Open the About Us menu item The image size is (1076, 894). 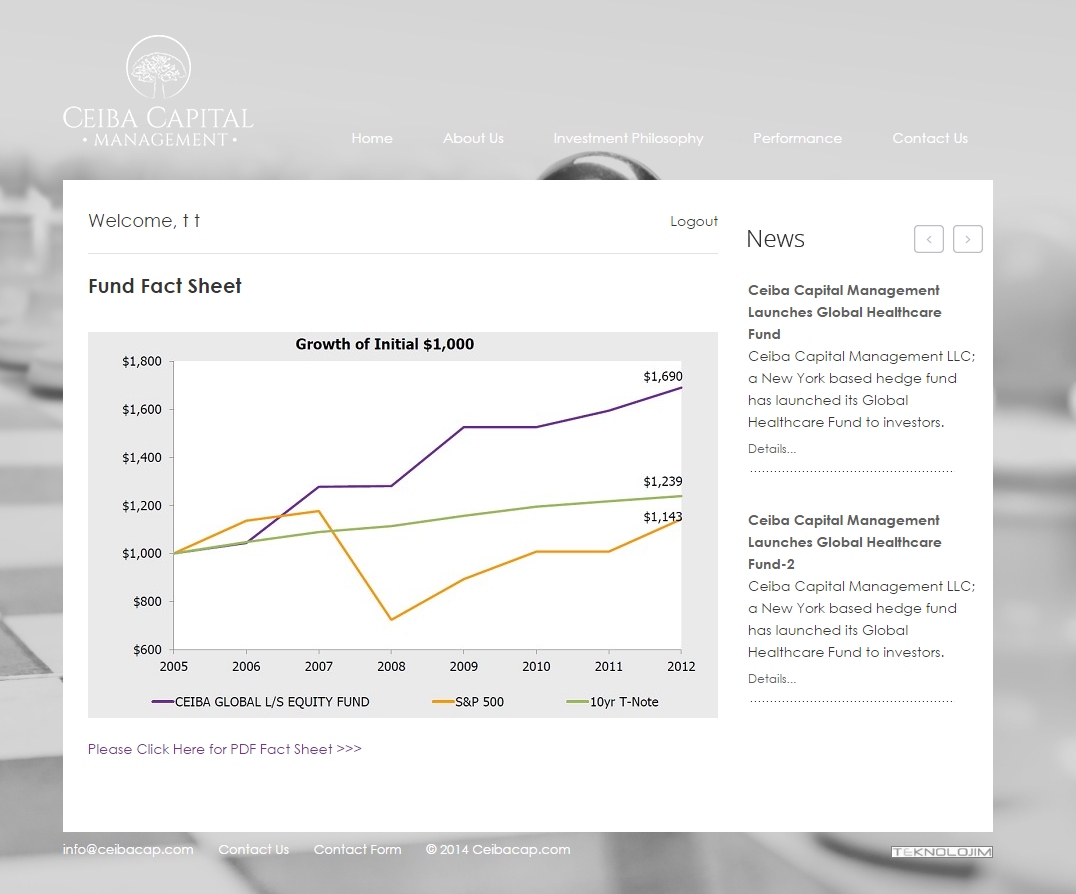click(x=473, y=138)
